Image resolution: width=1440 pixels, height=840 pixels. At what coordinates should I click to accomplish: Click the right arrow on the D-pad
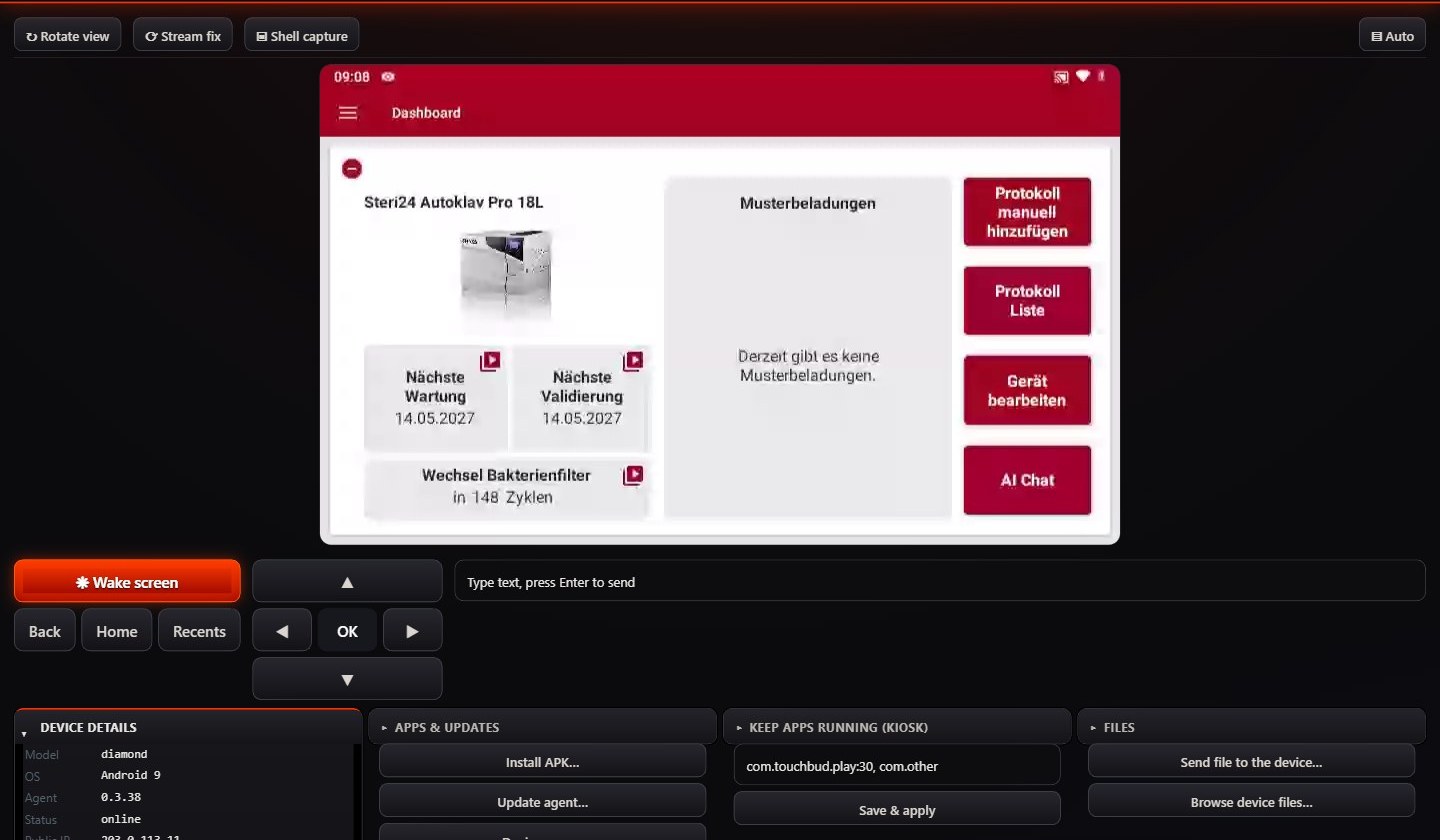pyautogui.click(x=413, y=631)
